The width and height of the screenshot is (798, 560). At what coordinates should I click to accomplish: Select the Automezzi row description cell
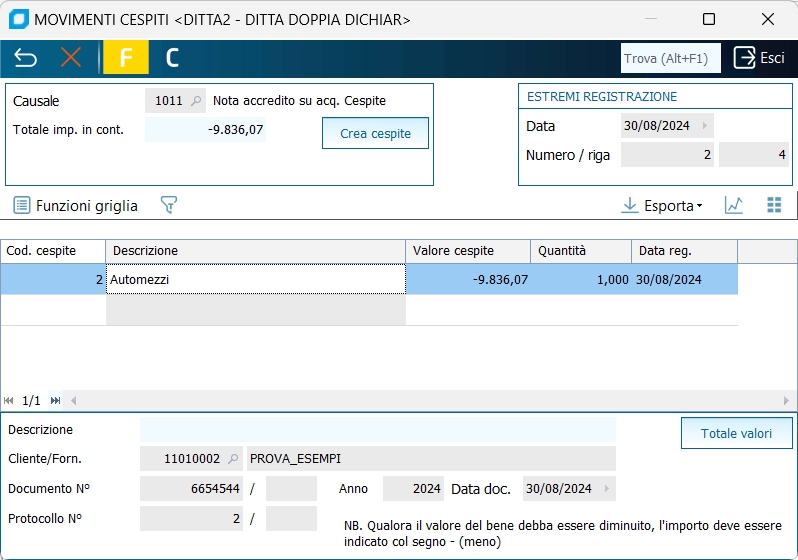(x=255, y=280)
